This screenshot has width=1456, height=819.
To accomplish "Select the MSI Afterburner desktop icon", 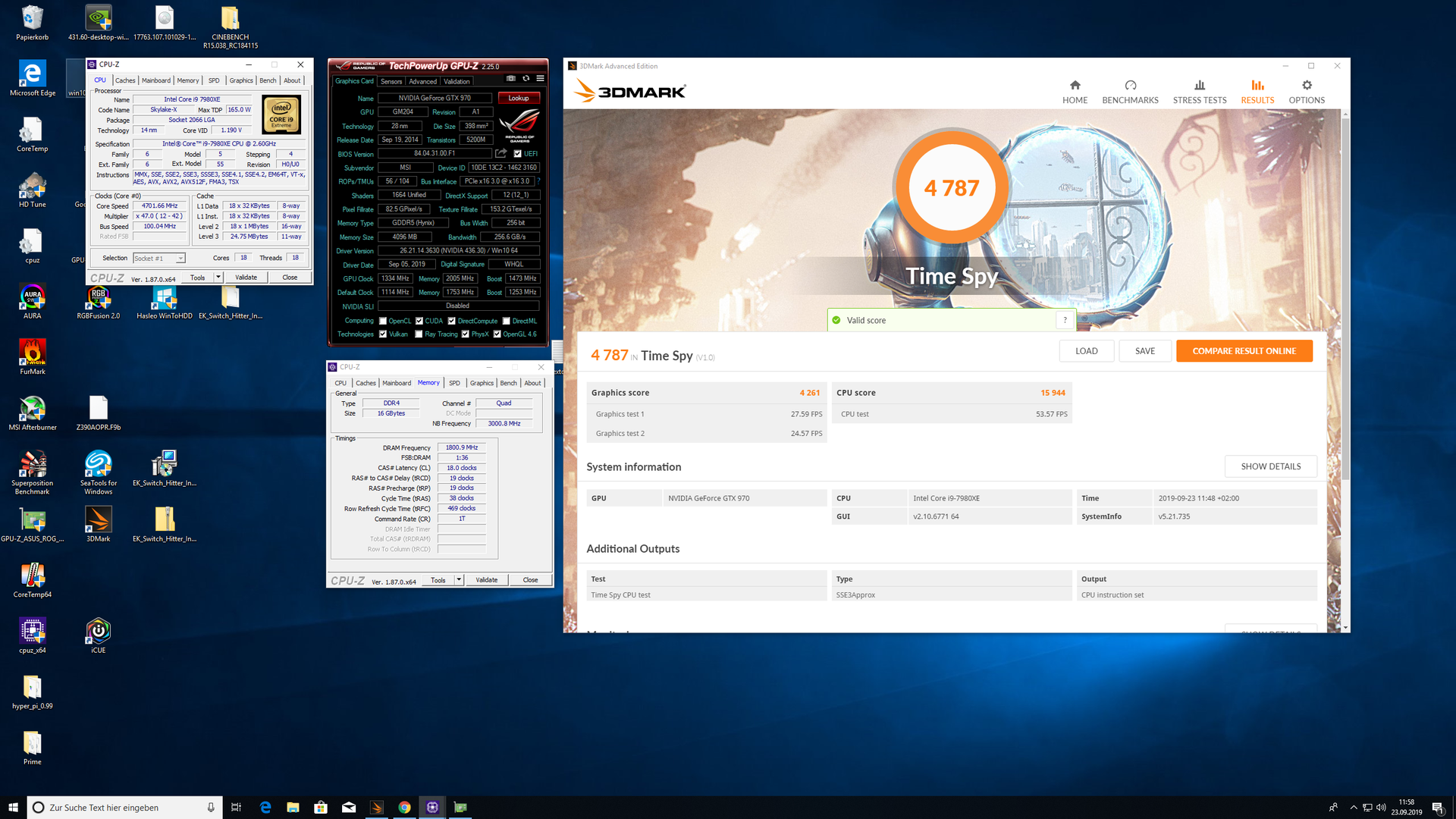I will tap(33, 413).
